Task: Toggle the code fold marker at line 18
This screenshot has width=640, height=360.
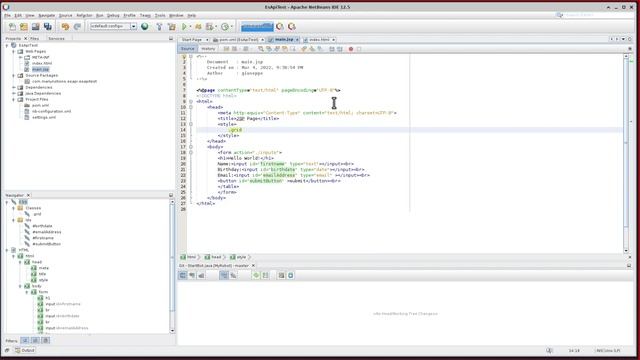Action: (x=191, y=152)
